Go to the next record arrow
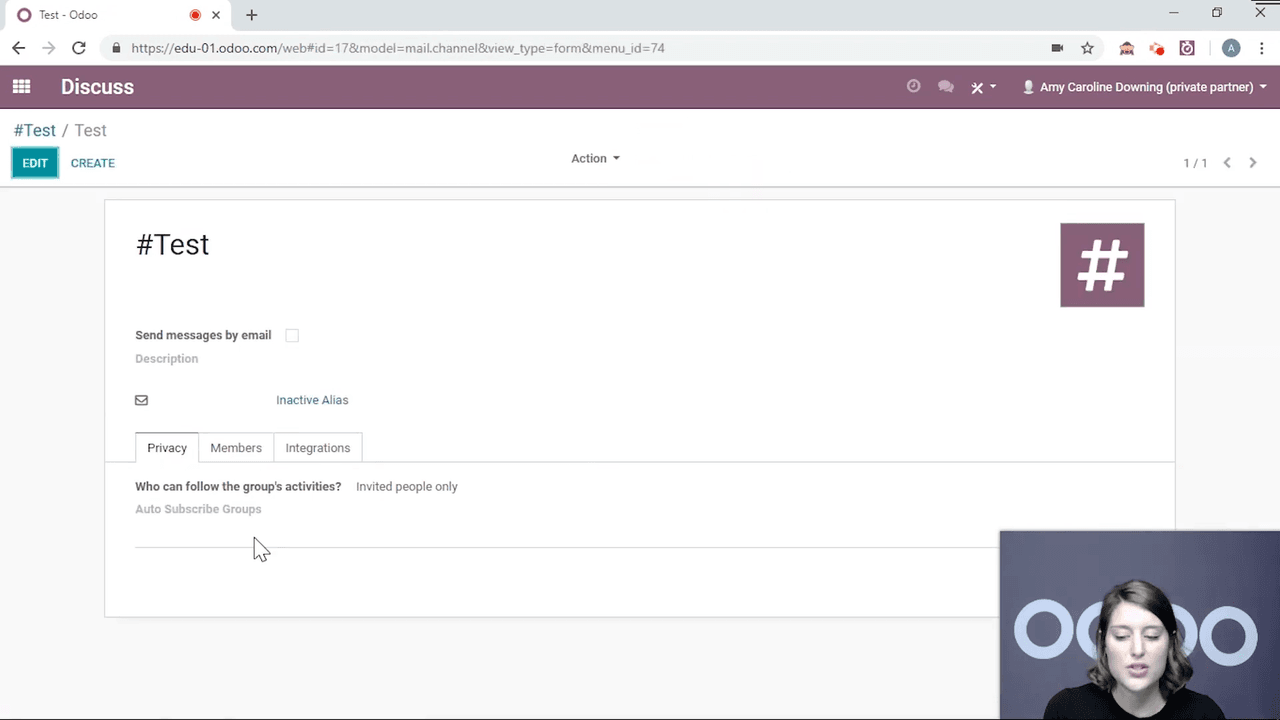Screen dimensions: 1280x720 pos(1252,163)
